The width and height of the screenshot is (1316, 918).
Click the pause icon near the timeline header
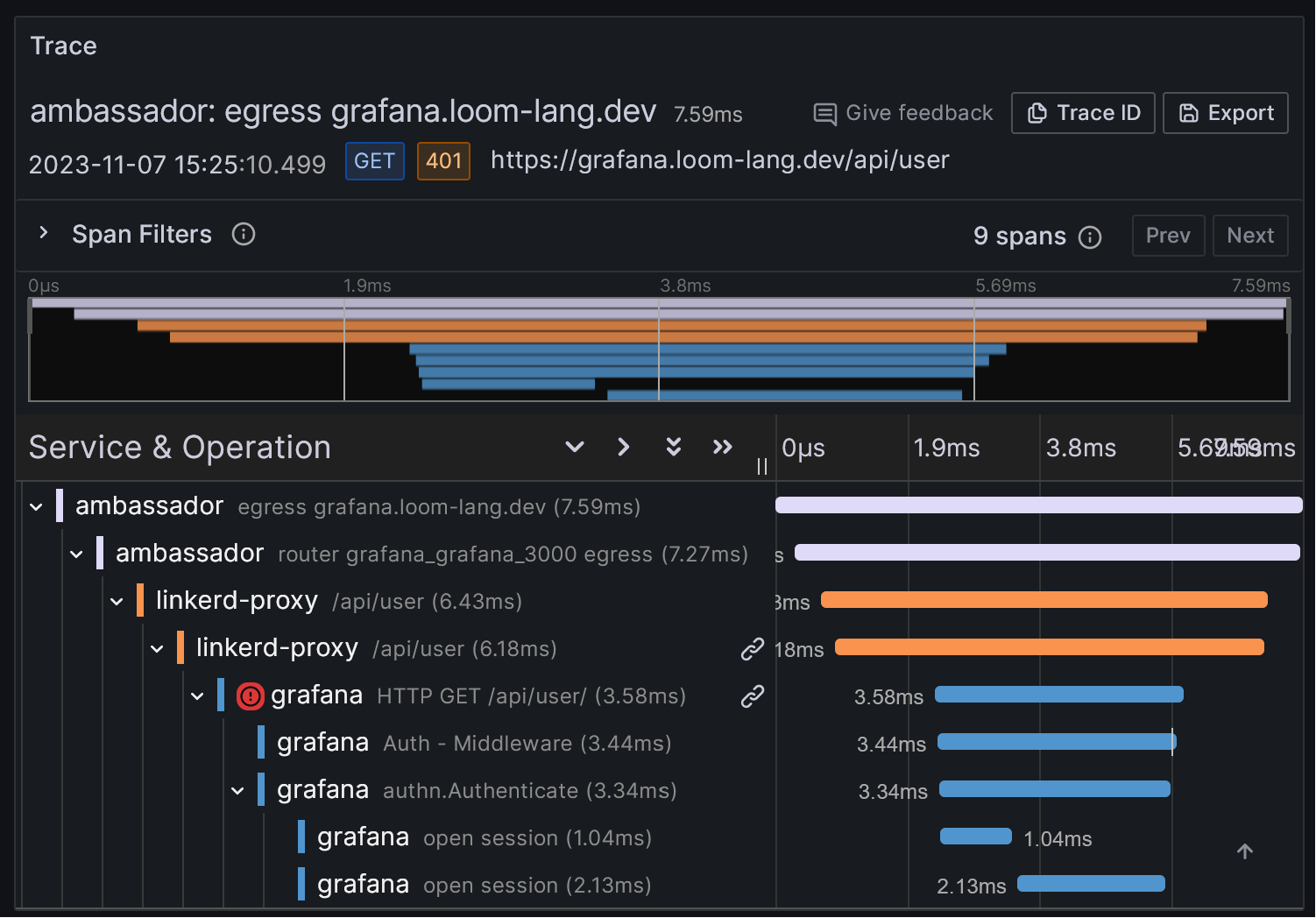[761, 466]
